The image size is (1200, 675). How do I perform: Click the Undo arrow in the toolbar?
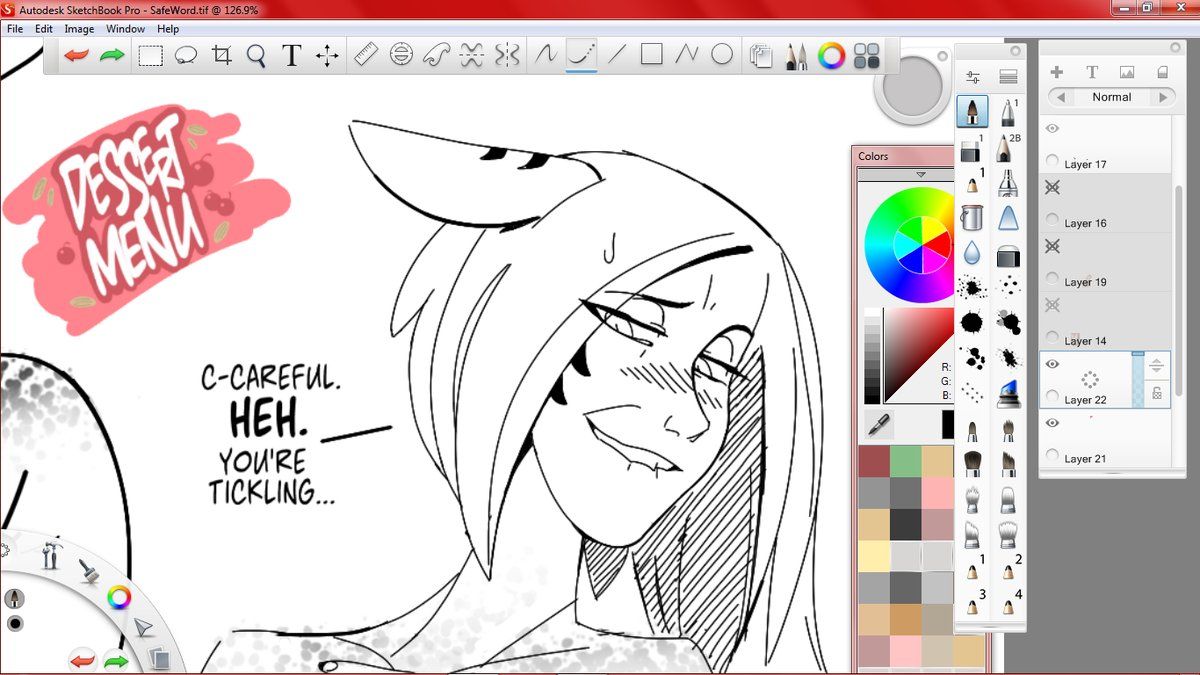76,55
